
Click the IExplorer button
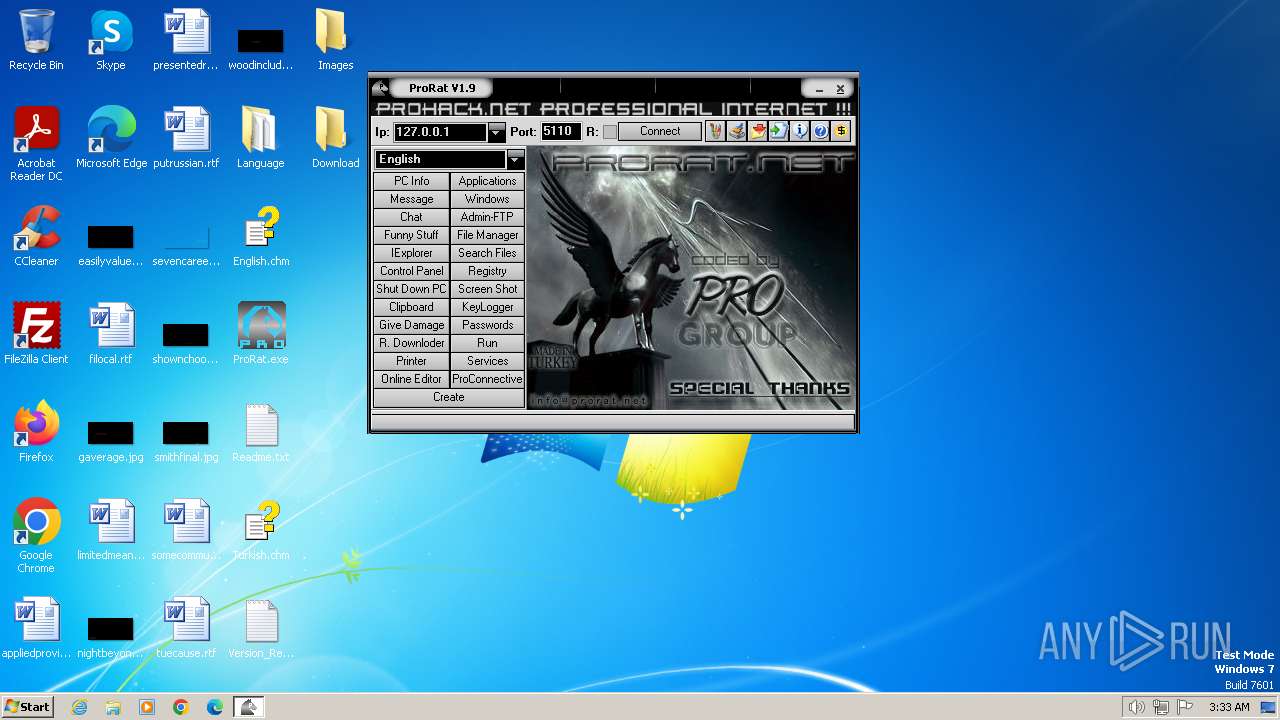click(411, 253)
